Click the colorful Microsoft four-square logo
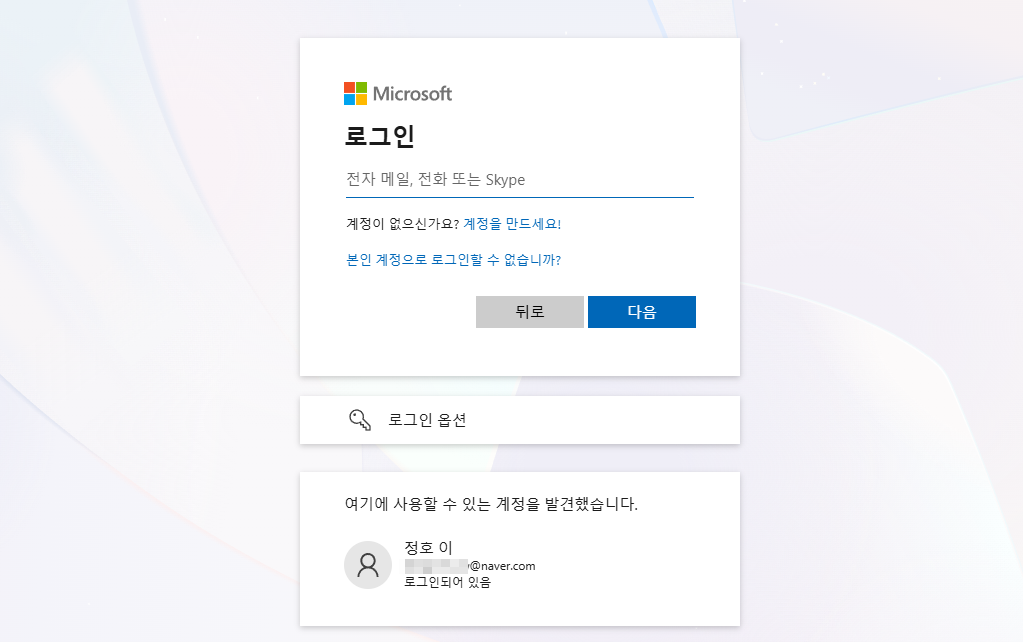The height and width of the screenshot is (642, 1023). [x=353, y=93]
